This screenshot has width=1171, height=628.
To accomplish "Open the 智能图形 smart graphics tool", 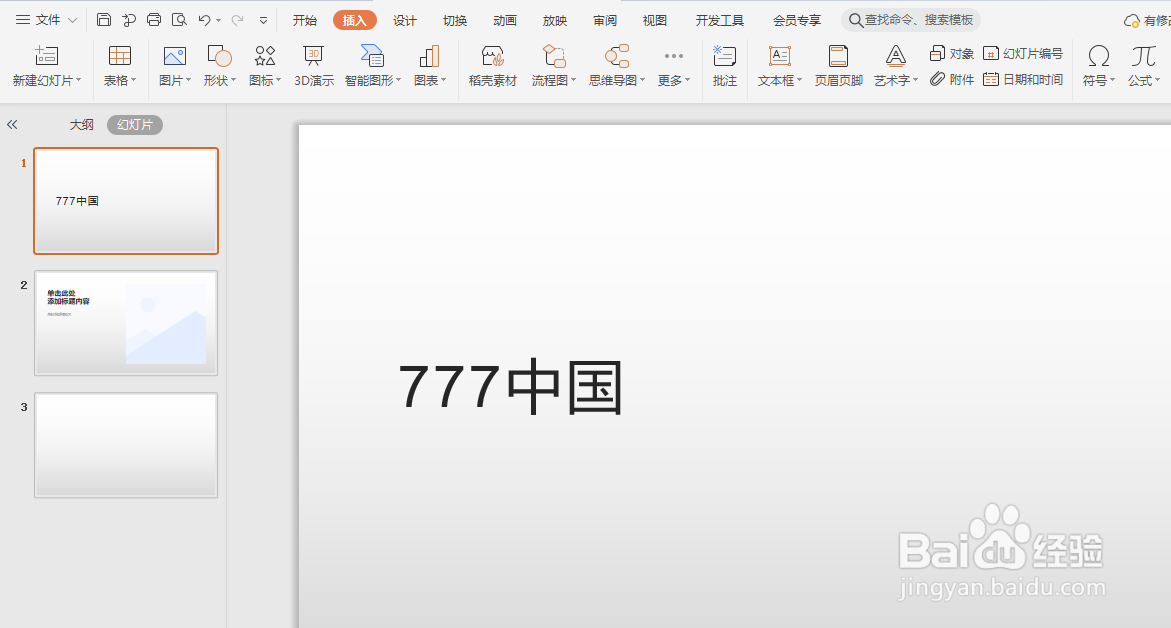I will point(369,65).
